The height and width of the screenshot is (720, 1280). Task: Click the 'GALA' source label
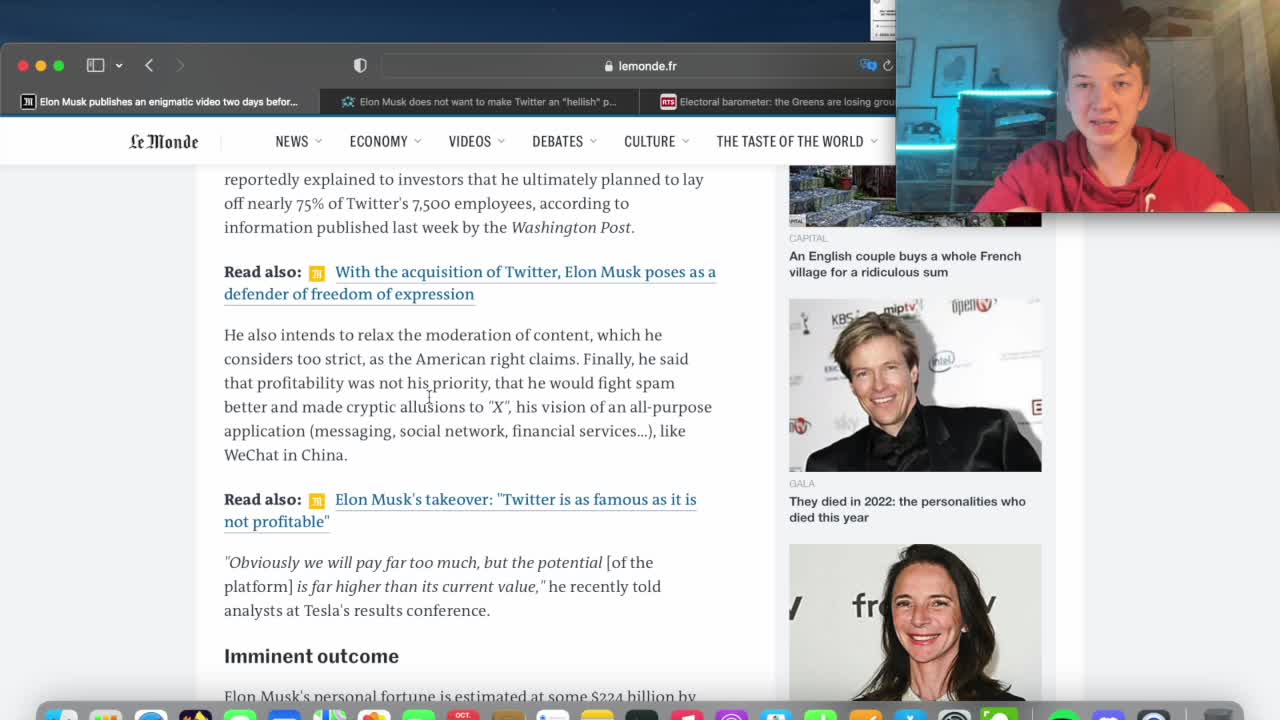[x=802, y=483]
